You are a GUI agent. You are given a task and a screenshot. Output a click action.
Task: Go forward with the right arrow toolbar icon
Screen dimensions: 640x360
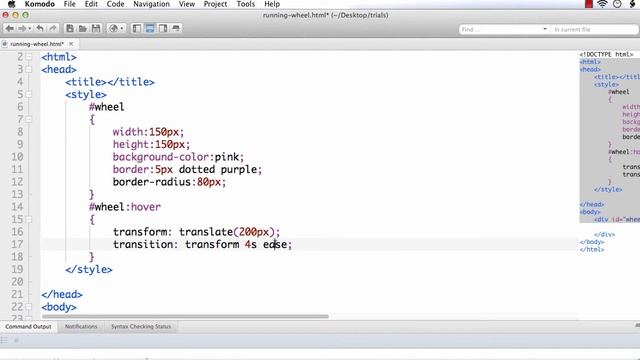pyautogui.click(x=22, y=29)
